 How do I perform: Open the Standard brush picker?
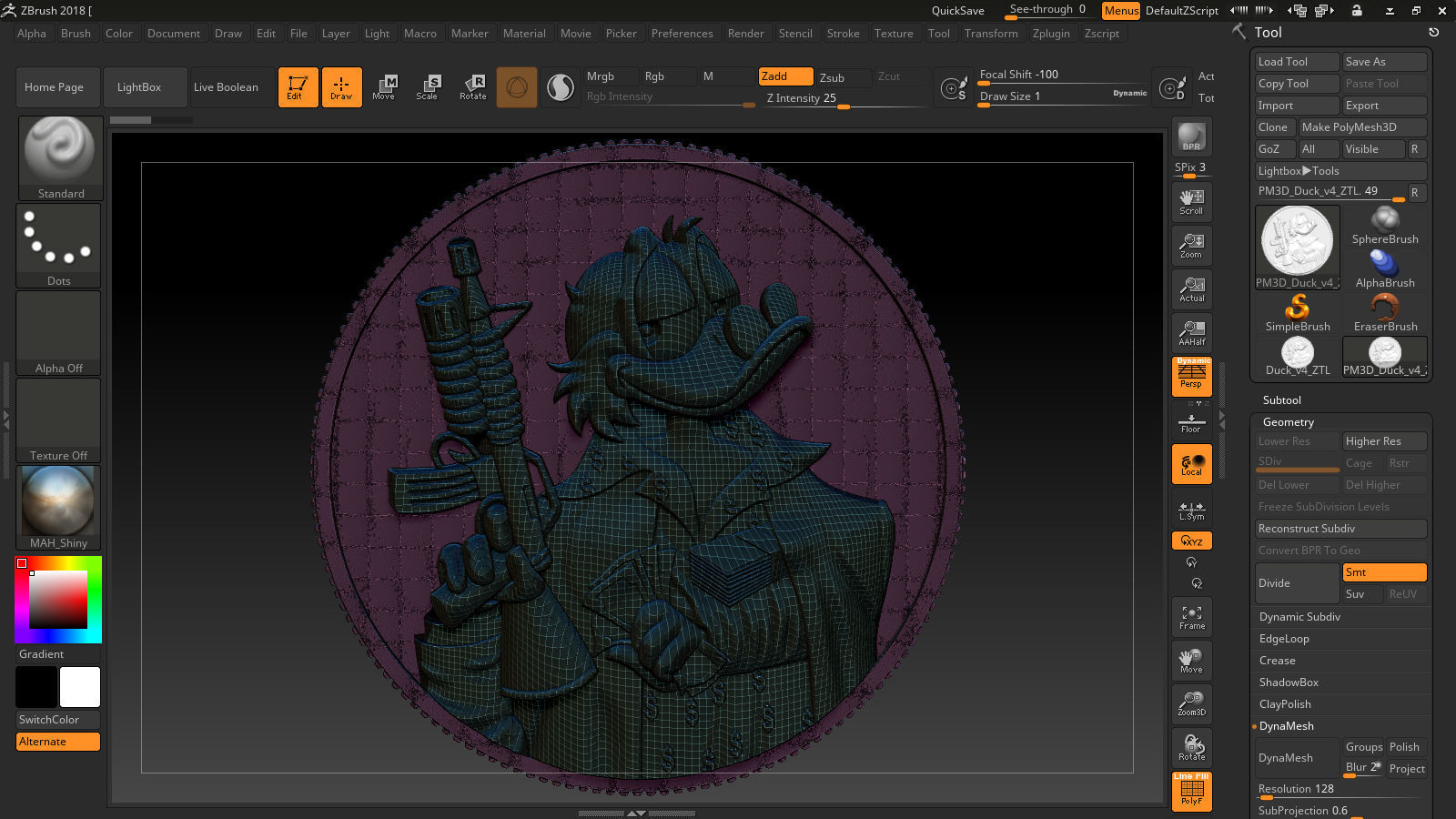[60, 158]
